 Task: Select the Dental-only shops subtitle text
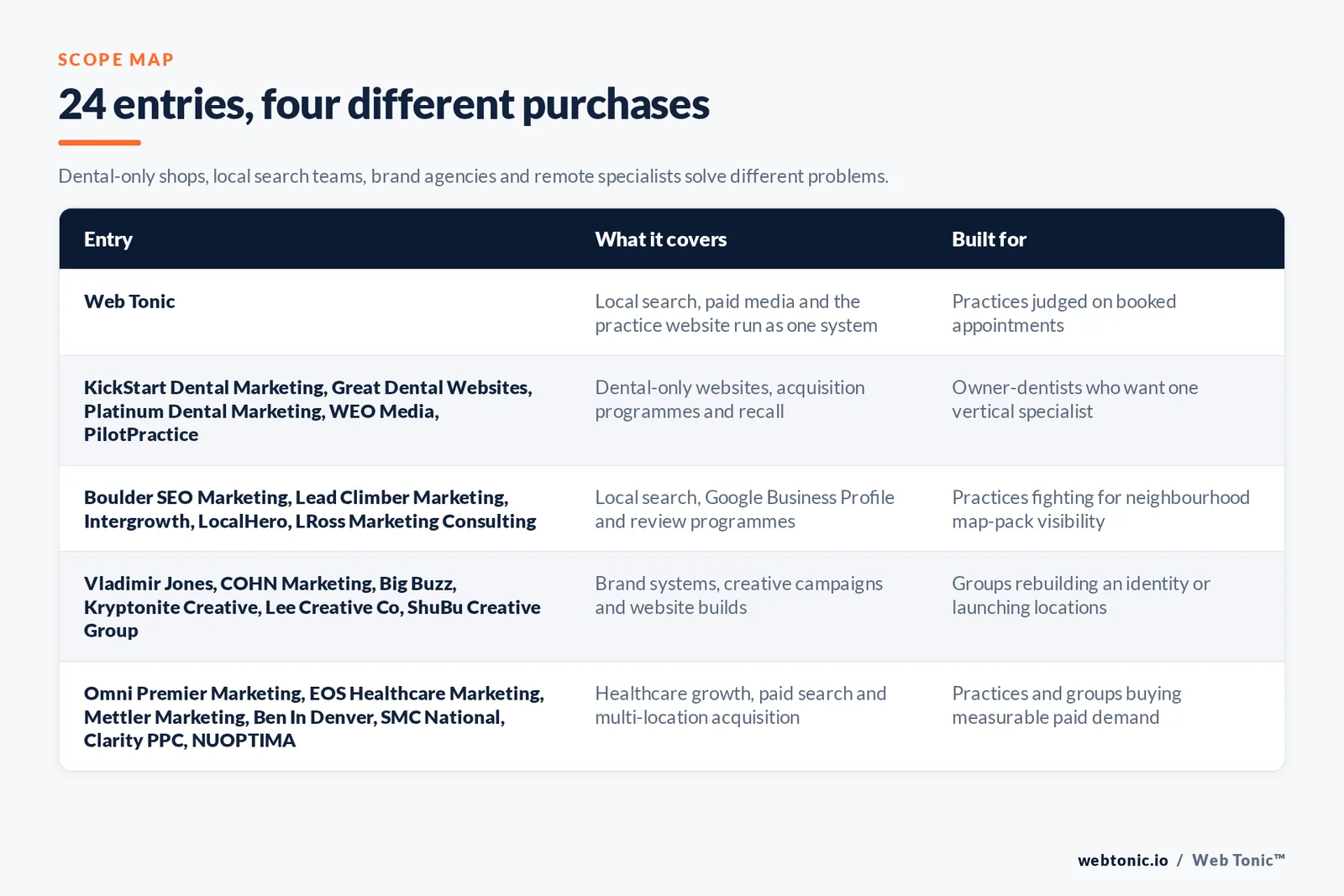473,176
